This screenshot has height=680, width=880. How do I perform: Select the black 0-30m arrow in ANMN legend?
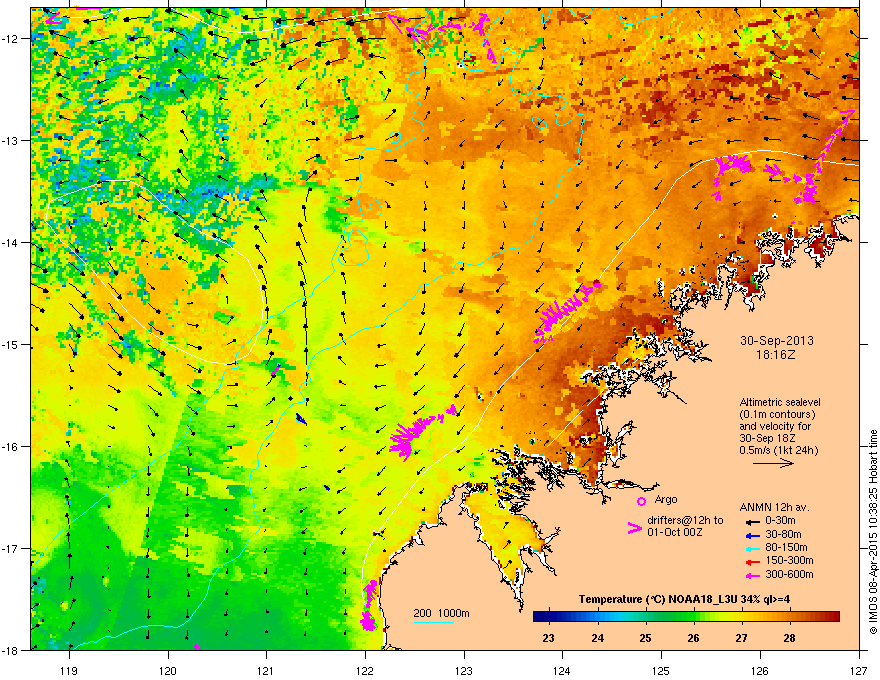pyautogui.click(x=751, y=521)
